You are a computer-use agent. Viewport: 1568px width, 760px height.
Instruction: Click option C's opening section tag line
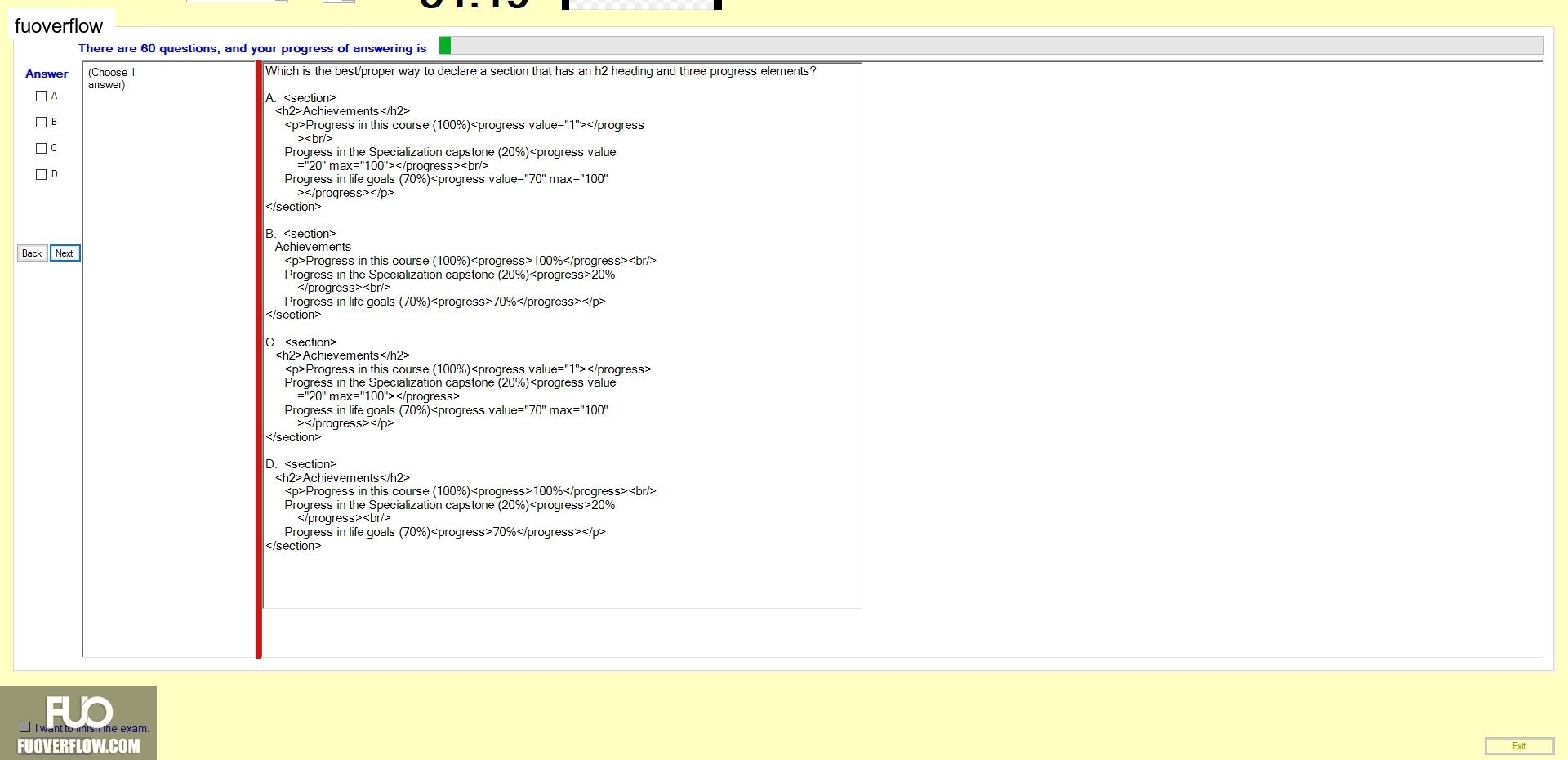tap(301, 342)
